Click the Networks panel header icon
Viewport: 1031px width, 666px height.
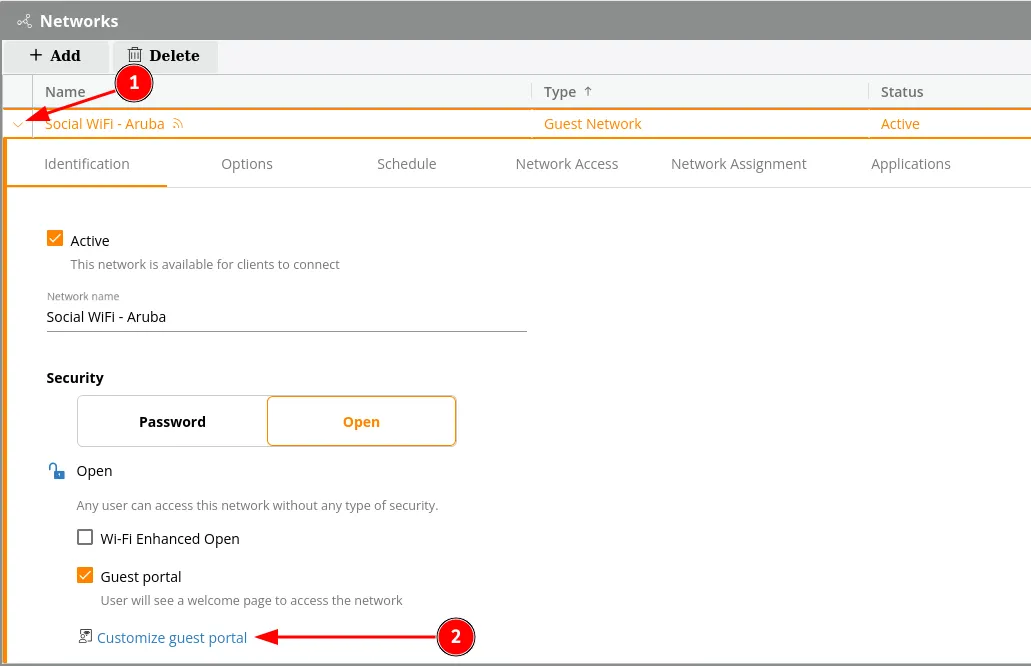tap(24, 21)
